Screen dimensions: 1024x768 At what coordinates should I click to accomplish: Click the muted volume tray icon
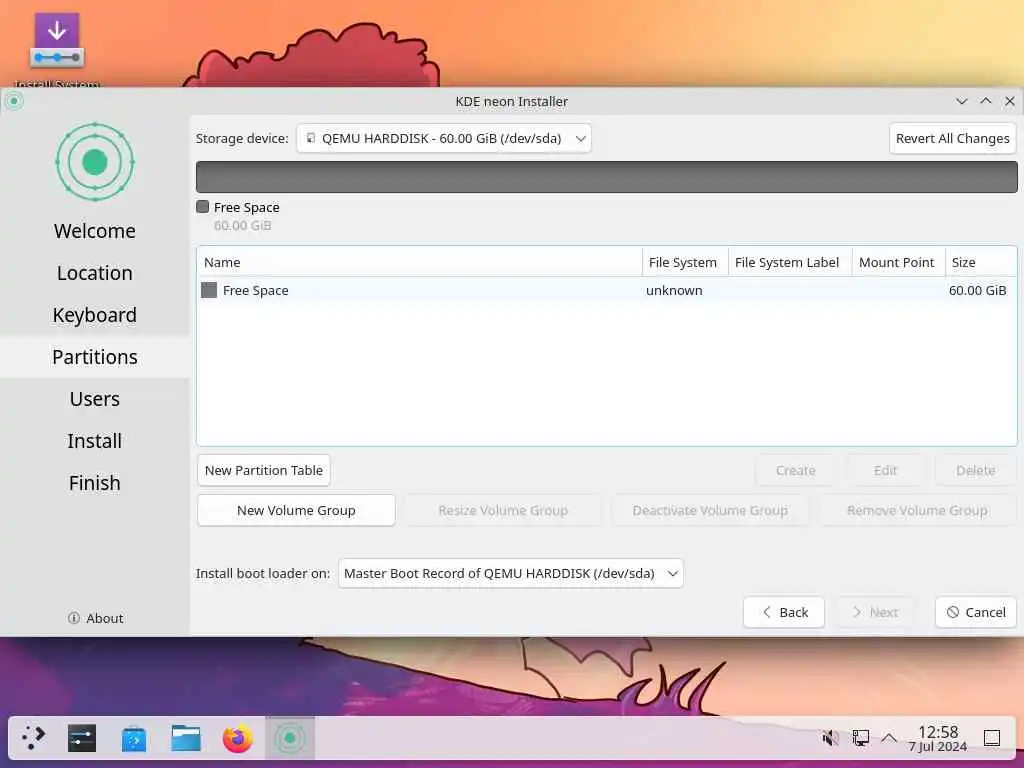click(830, 738)
